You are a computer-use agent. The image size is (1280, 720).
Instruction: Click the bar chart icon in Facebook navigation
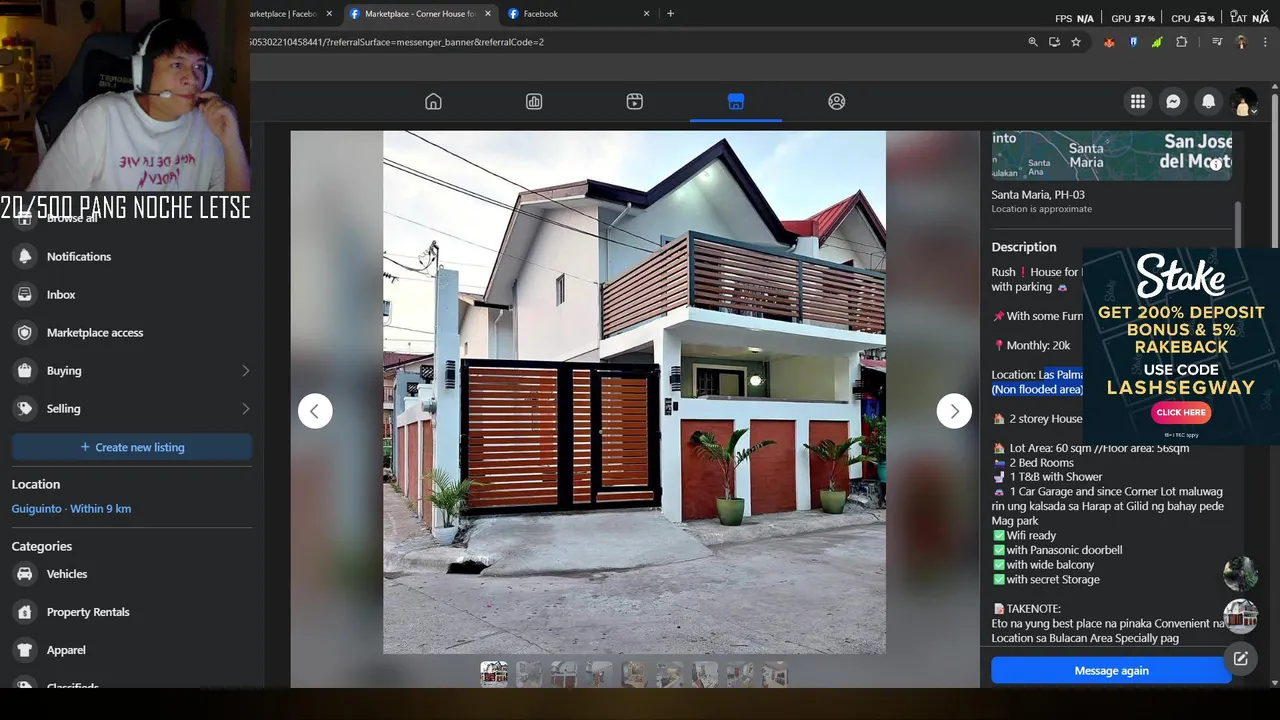point(534,101)
